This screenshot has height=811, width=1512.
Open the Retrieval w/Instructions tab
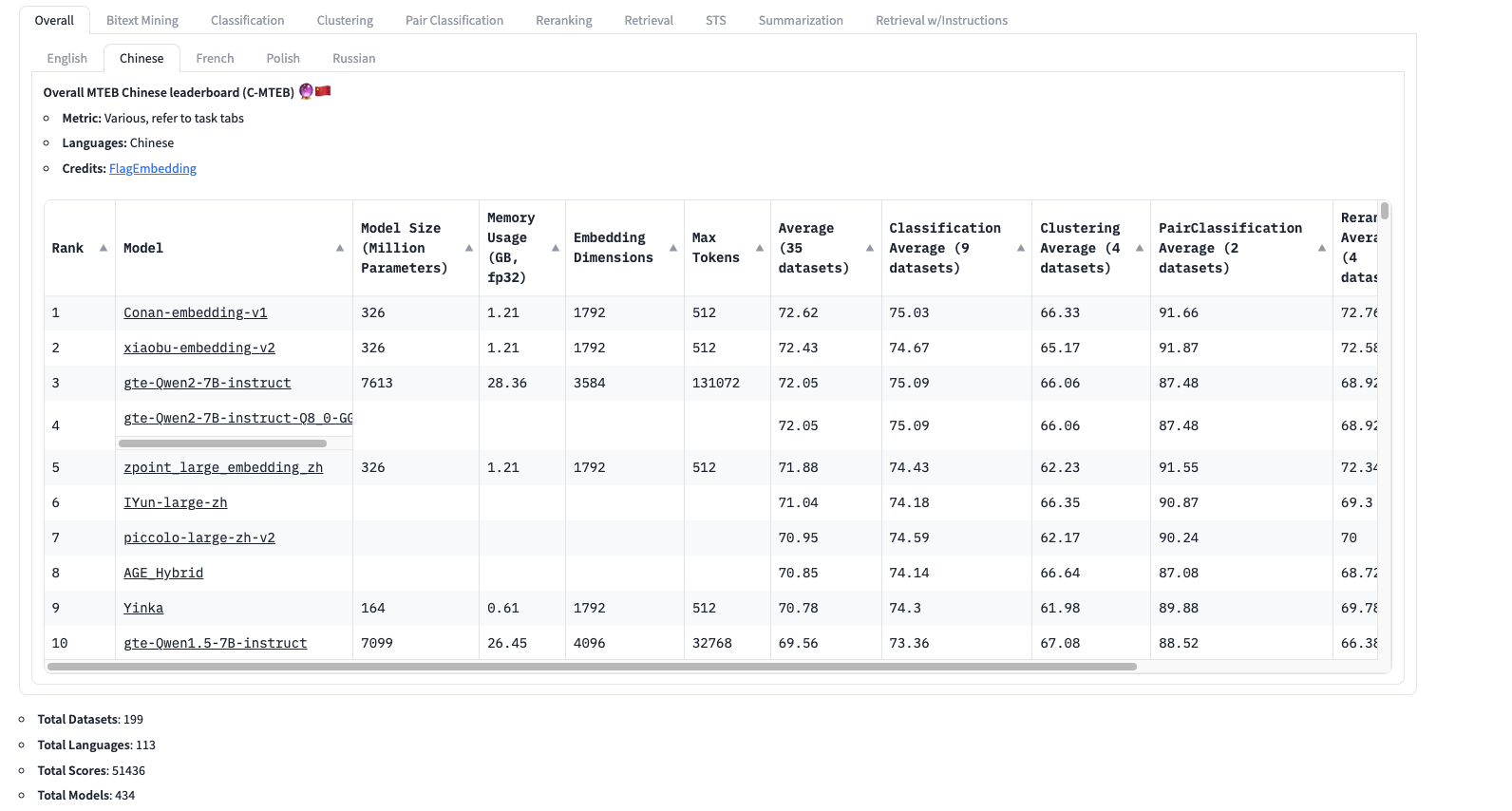pyautogui.click(x=942, y=20)
